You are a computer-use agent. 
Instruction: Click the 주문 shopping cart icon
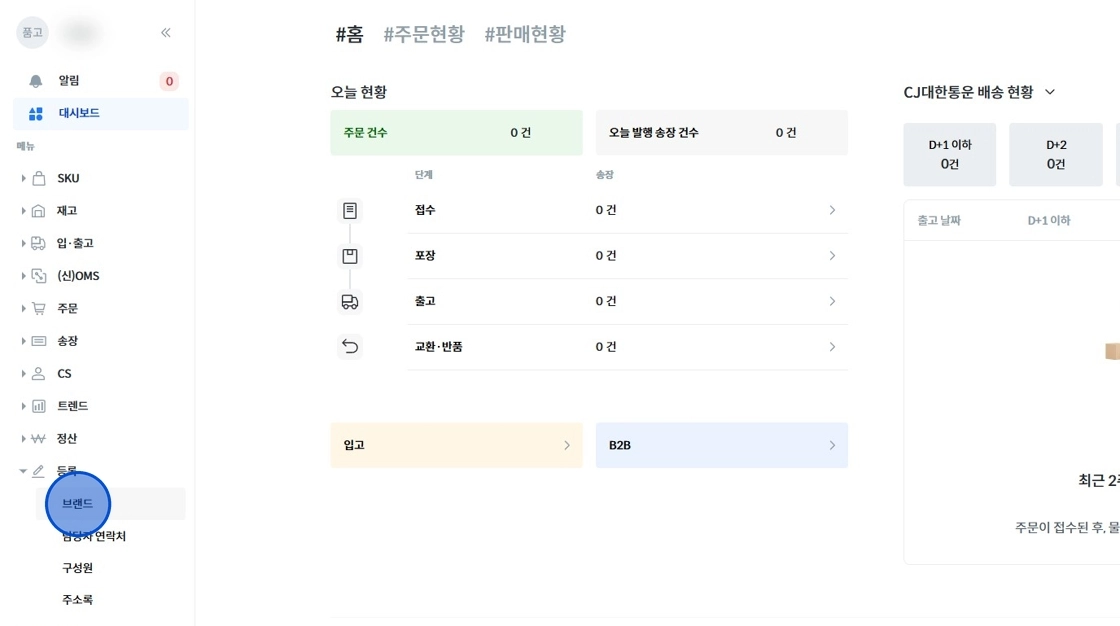point(39,308)
